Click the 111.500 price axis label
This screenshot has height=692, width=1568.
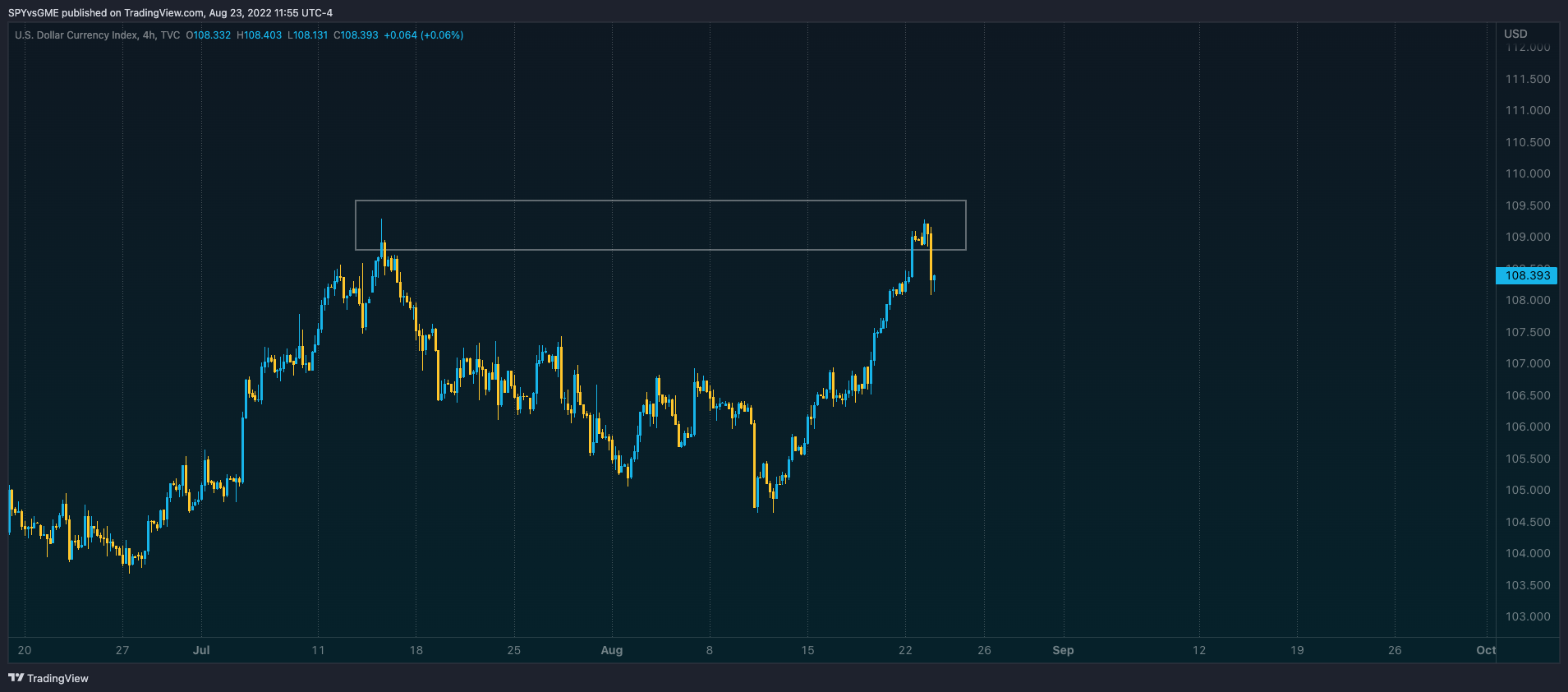click(x=1528, y=79)
